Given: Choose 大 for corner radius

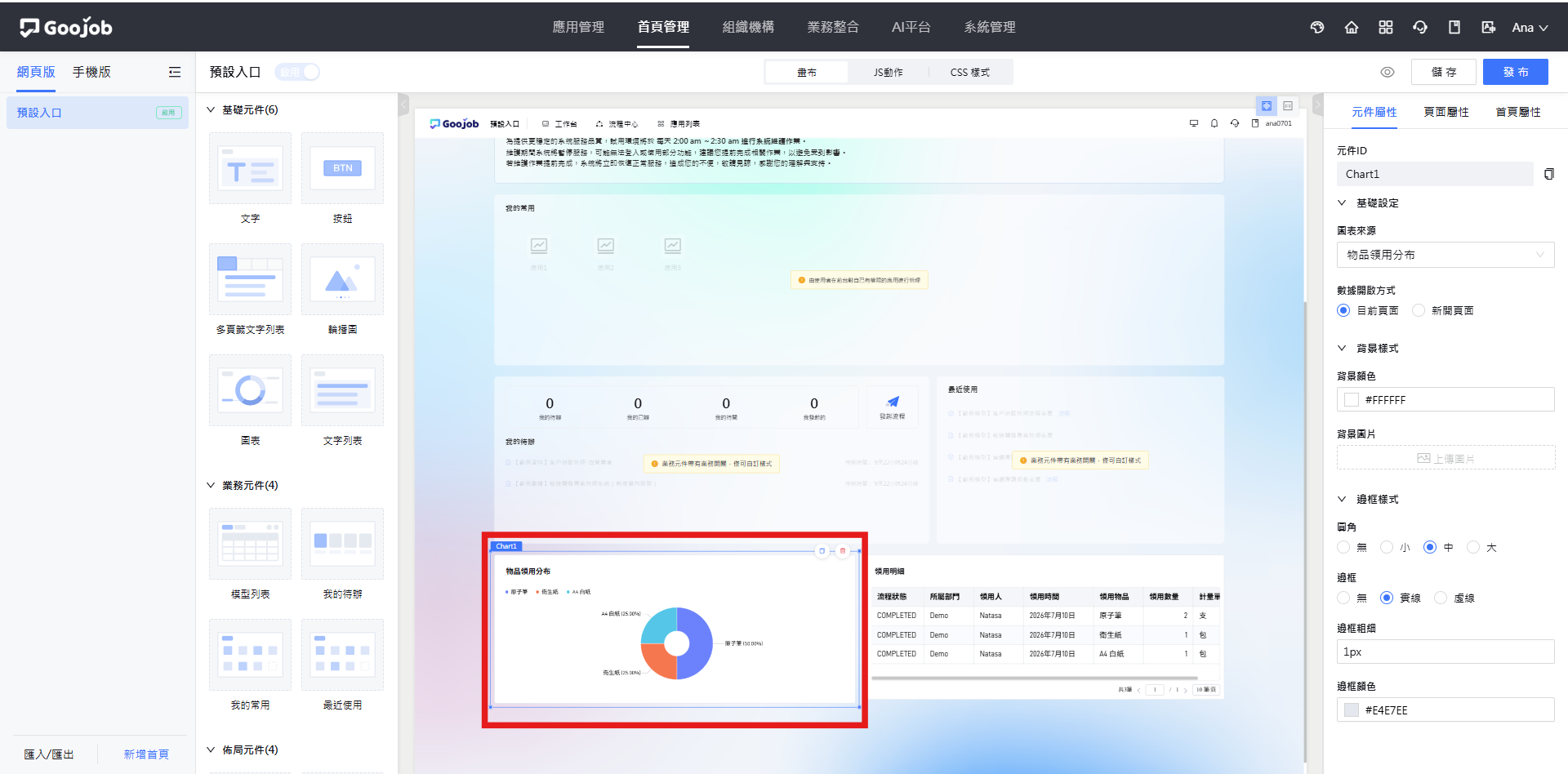Looking at the screenshot, I should [1473, 547].
